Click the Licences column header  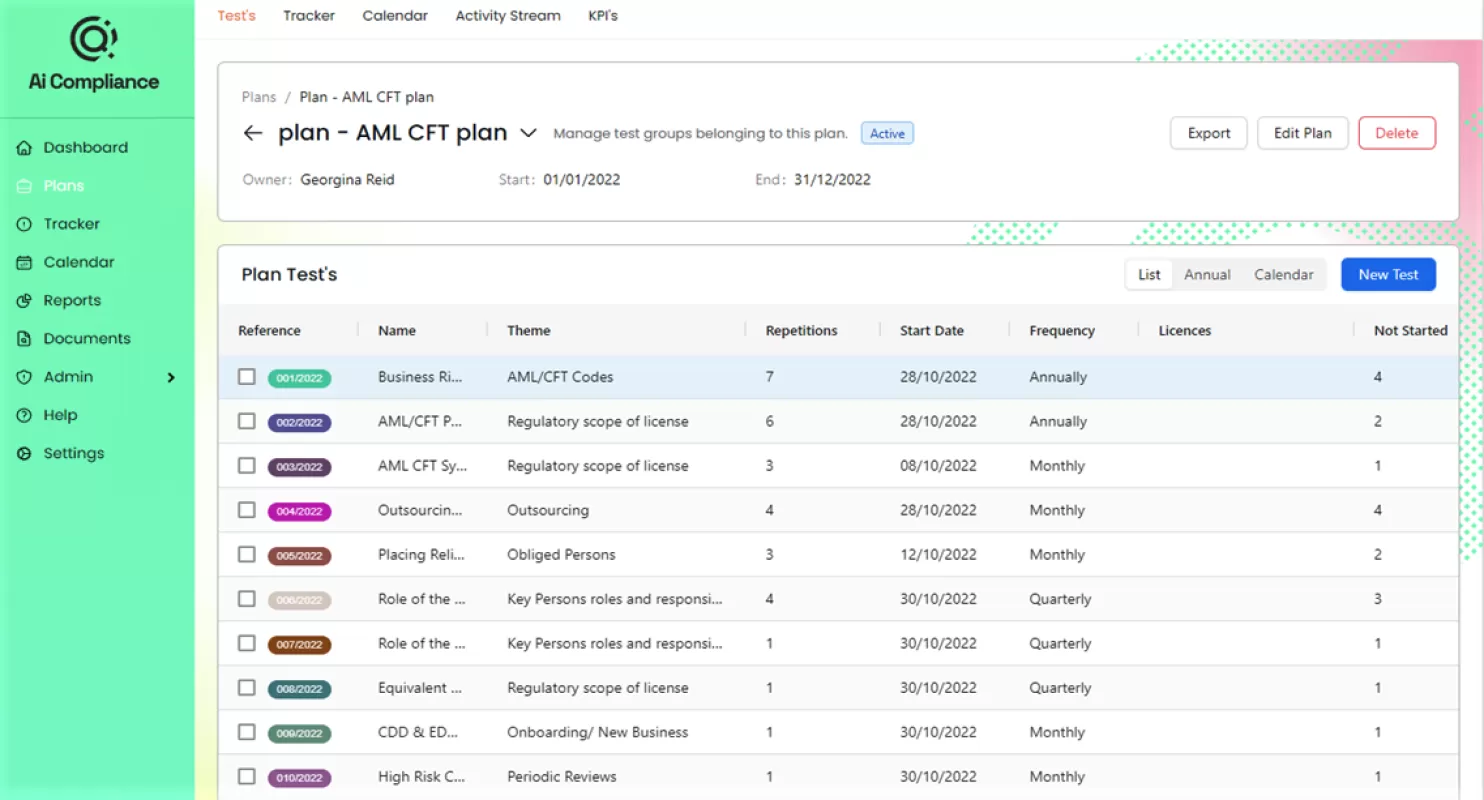[x=1185, y=331]
